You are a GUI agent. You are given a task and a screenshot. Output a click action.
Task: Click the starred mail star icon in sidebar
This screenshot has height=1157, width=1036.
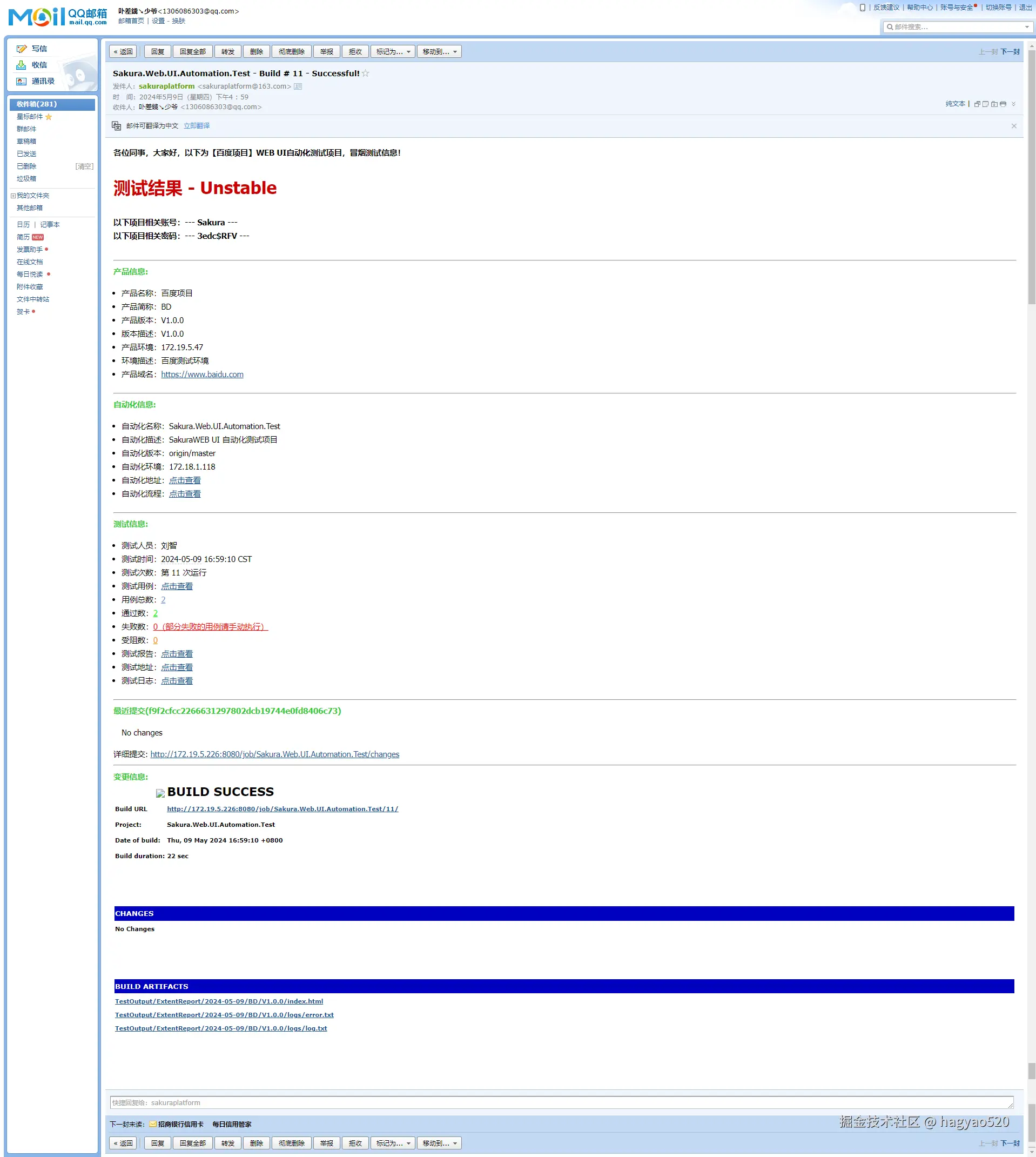point(49,117)
